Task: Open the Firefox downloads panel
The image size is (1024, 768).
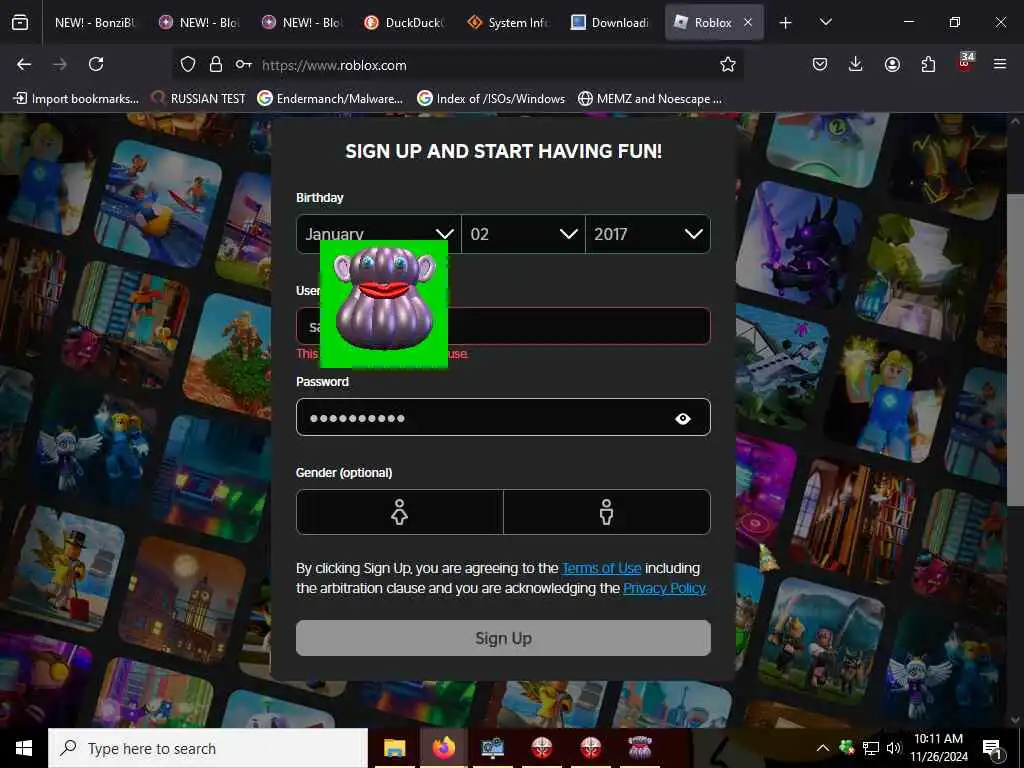Action: (856, 64)
